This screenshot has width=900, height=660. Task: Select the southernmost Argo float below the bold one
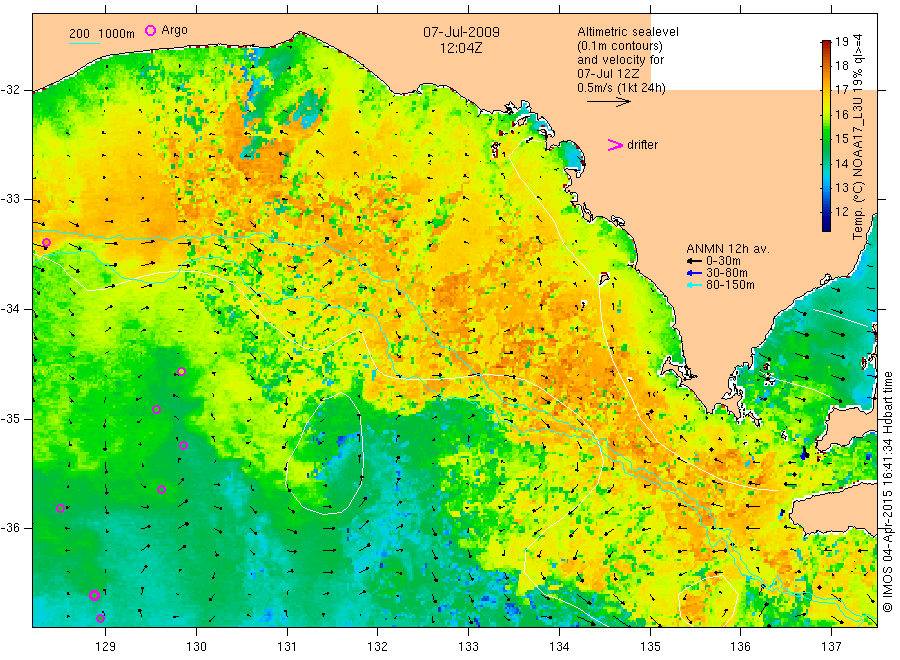point(100,618)
